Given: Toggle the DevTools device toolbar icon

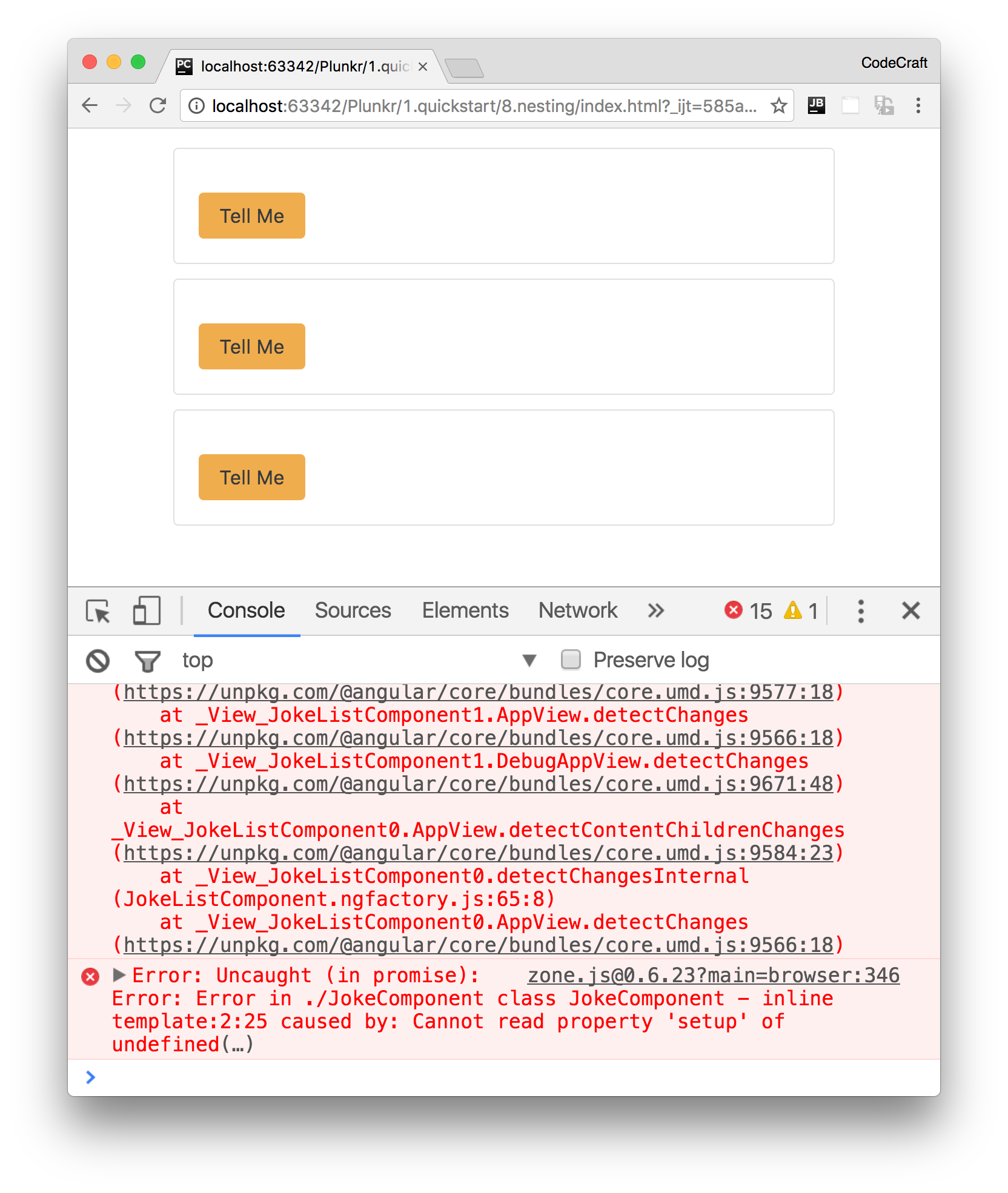Looking at the screenshot, I should coord(147,610).
